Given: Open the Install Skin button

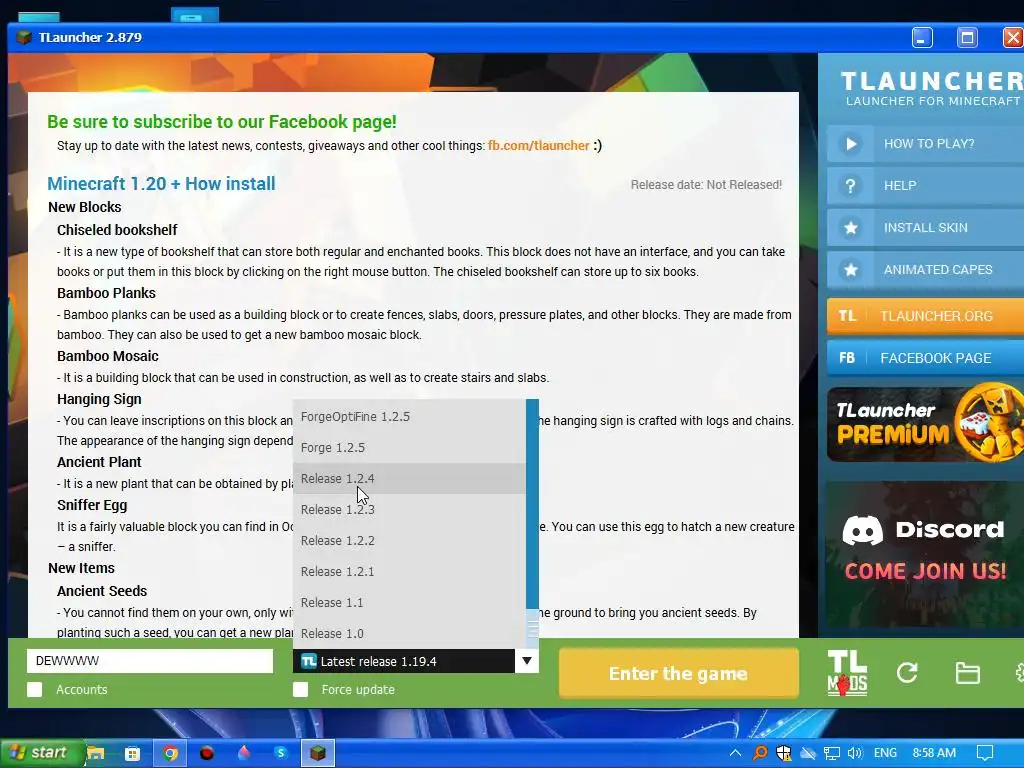Looking at the screenshot, I should [x=925, y=228].
